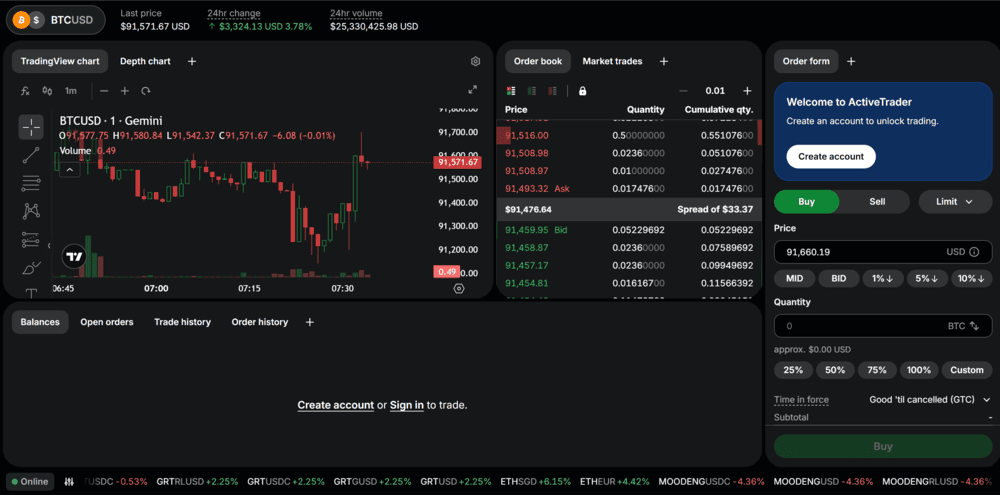The image size is (1000, 495).
Task: Select the pattern drawing tool
Action: point(31,211)
